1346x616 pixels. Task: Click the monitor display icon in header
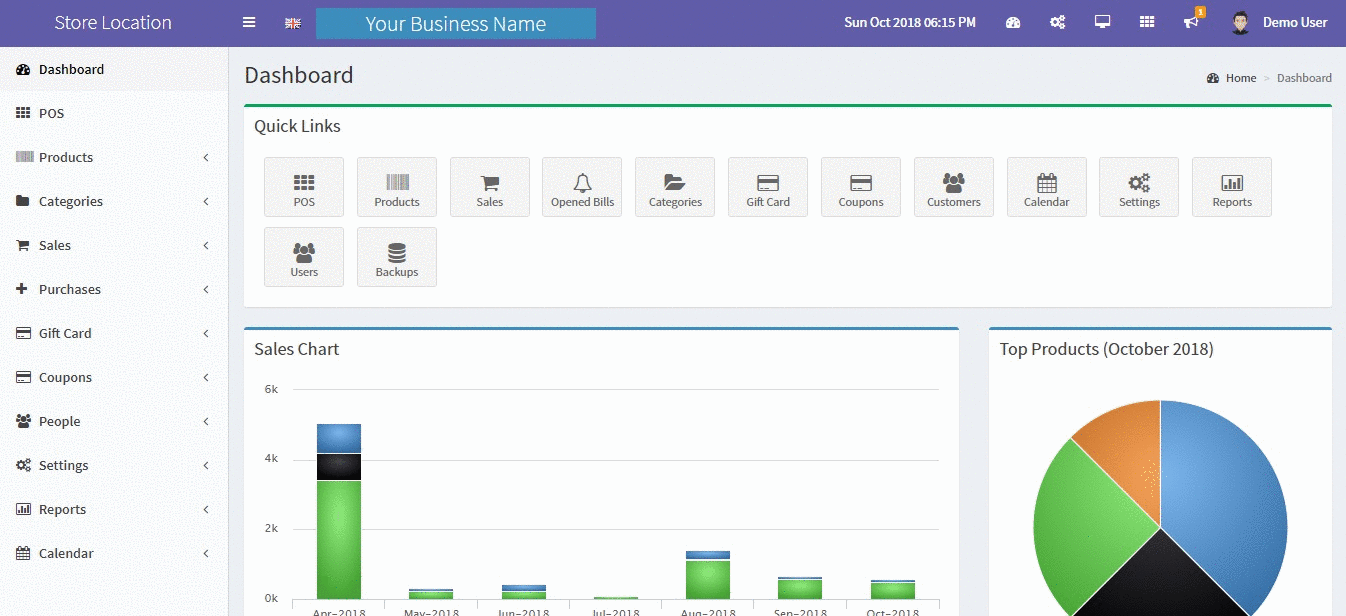[1103, 22]
